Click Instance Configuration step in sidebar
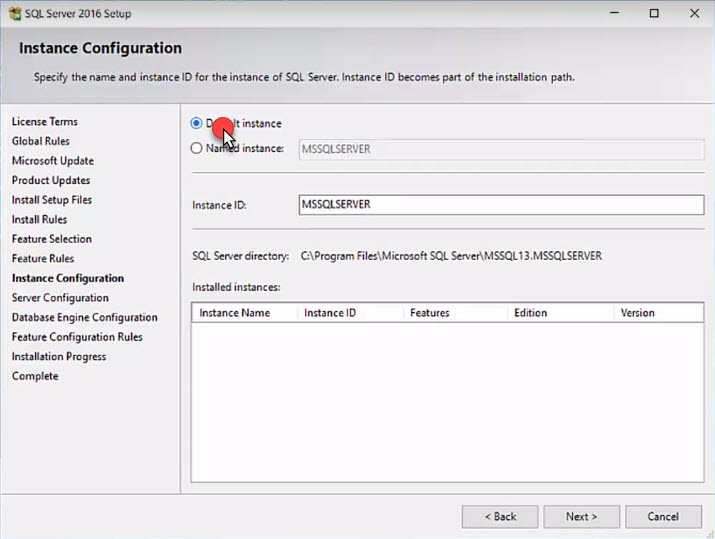 coord(68,278)
